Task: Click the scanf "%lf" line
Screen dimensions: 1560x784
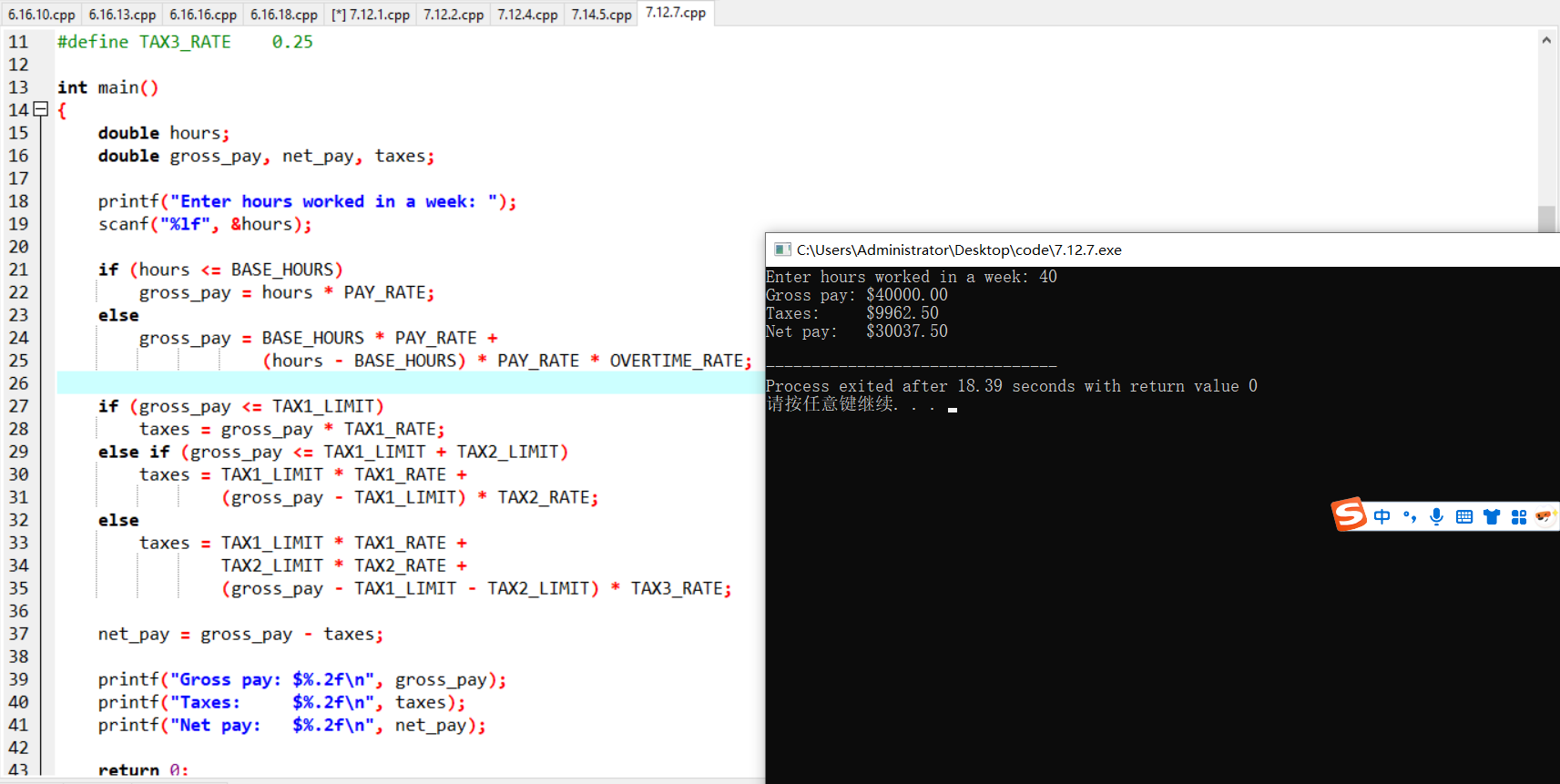Action: [x=205, y=224]
